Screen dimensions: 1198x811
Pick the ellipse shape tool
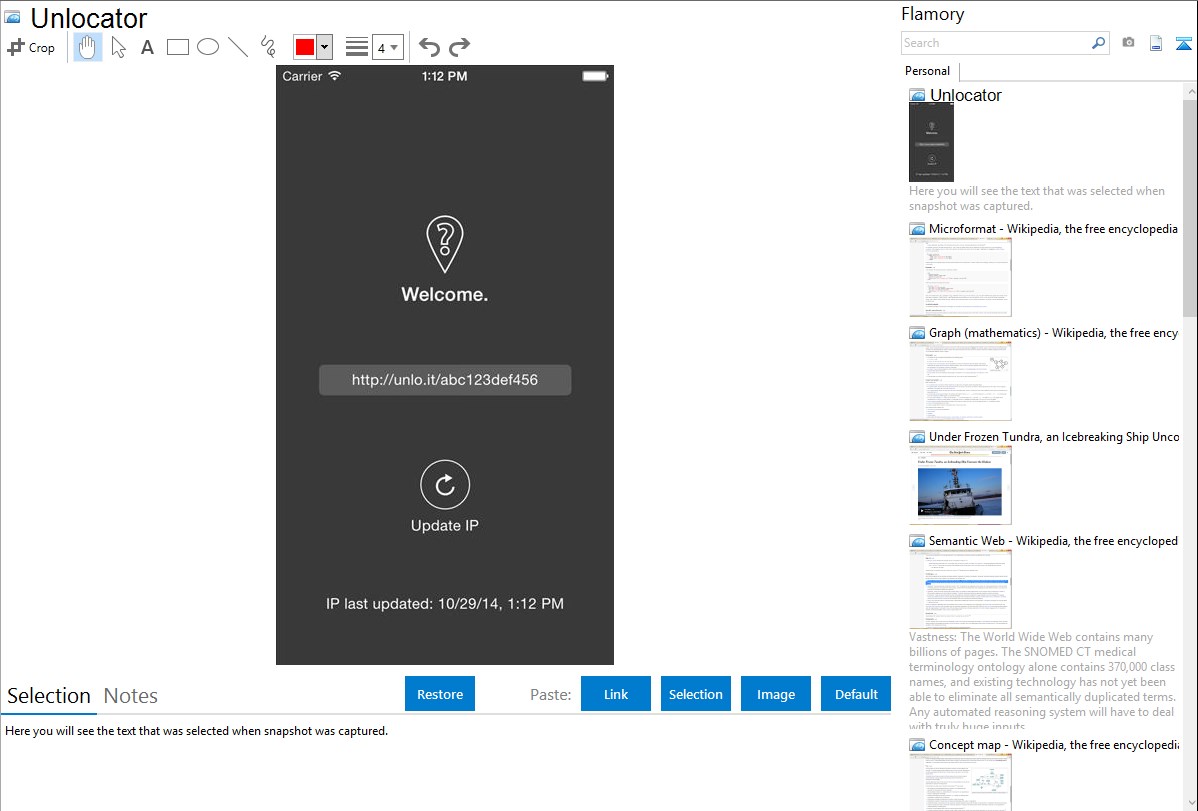click(x=208, y=47)
